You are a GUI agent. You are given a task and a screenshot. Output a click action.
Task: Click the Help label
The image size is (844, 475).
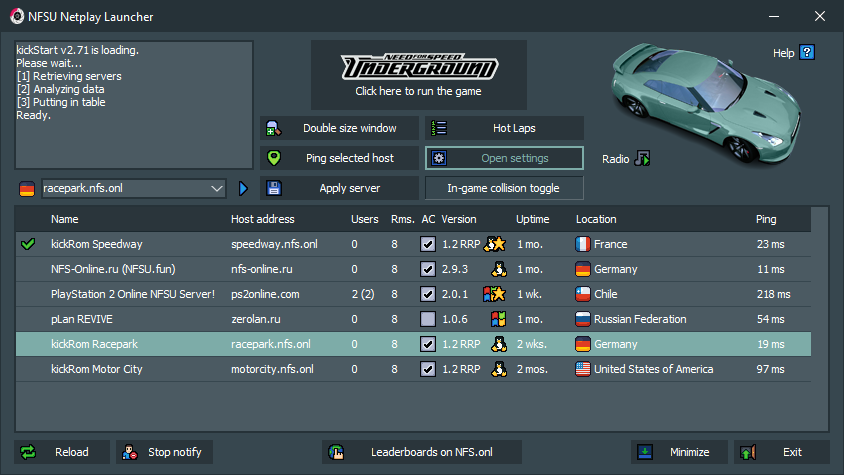(x=784, y=53)
